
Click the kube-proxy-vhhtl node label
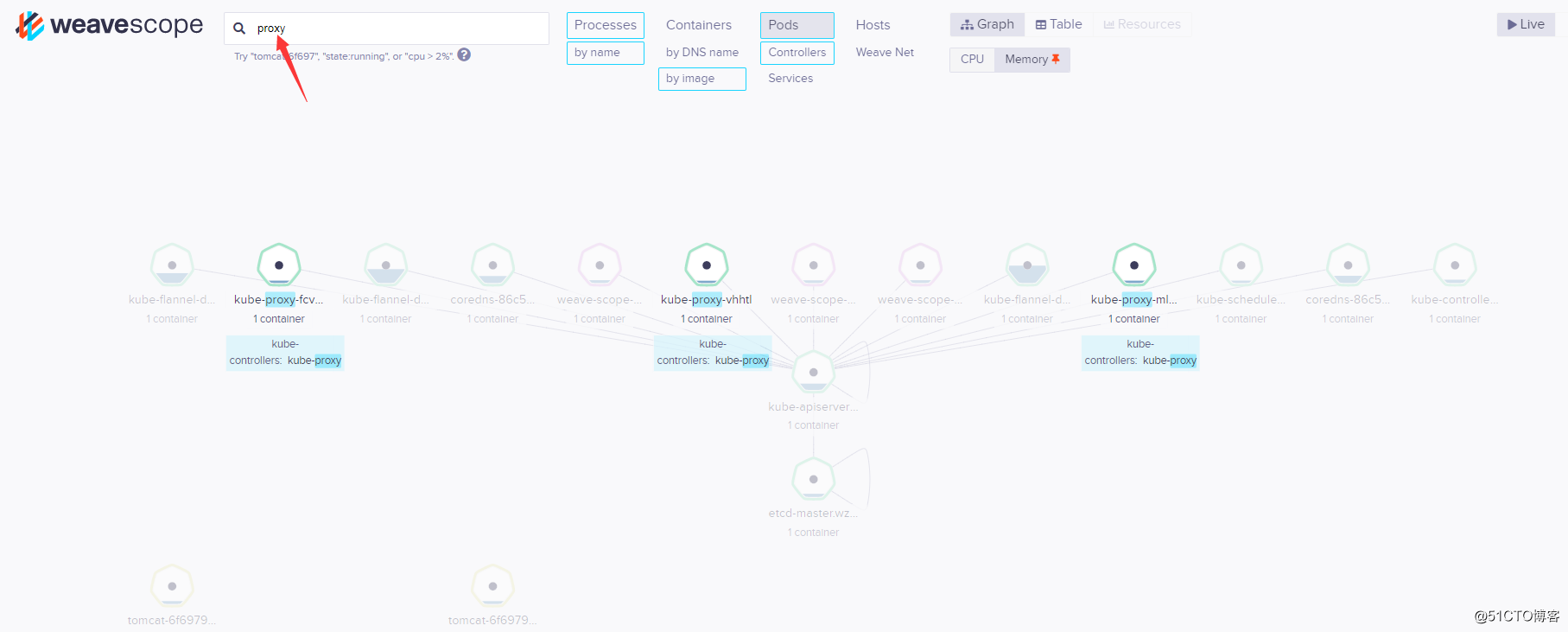(707, 300)
